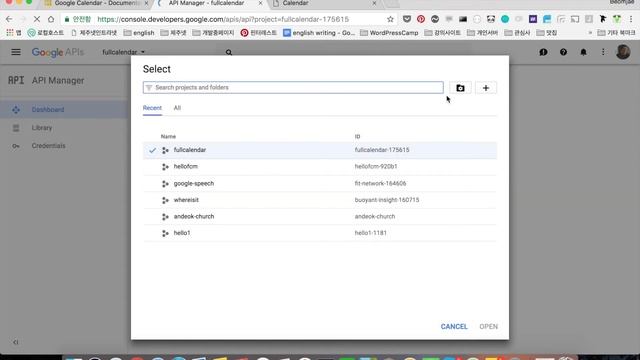Click the project icon beside google-speech
Screen dimensions: 640x360
tap(165, 184)
